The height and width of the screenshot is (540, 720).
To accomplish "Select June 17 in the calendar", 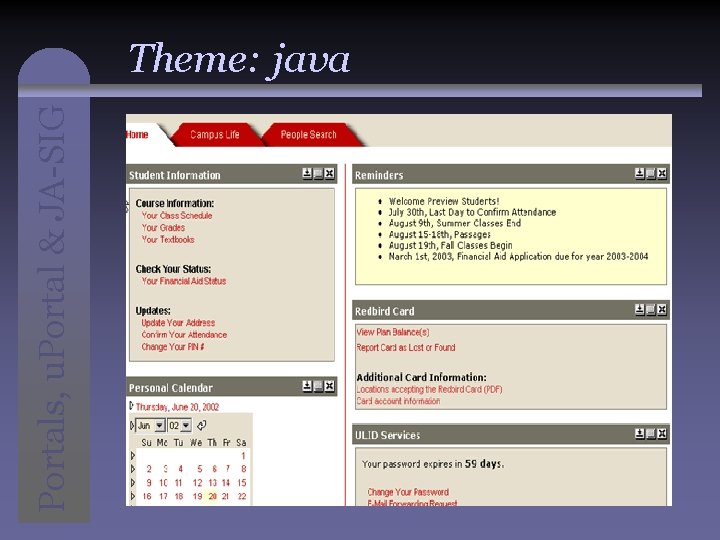I will click(163, 496).
